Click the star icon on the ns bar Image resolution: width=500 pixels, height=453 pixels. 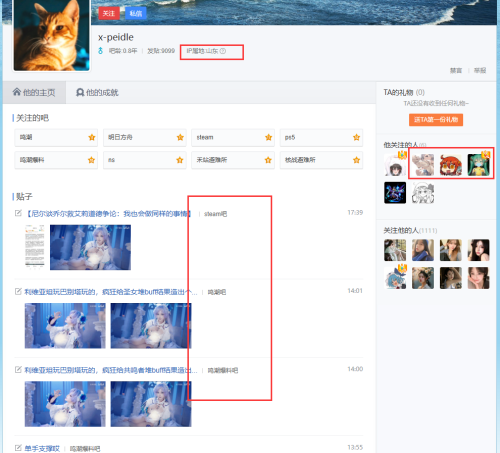[x=180, y=160]
